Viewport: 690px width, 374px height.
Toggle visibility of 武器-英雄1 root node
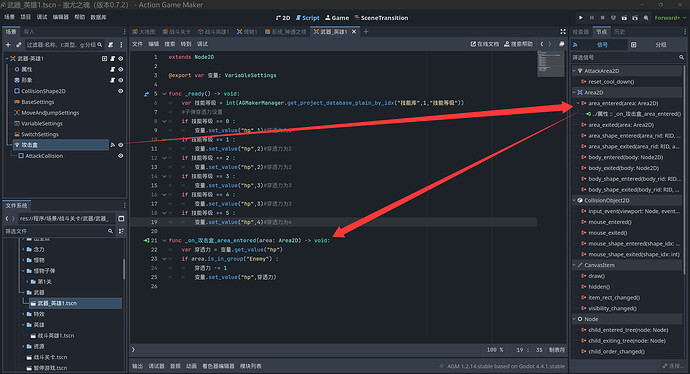[121, 58]
